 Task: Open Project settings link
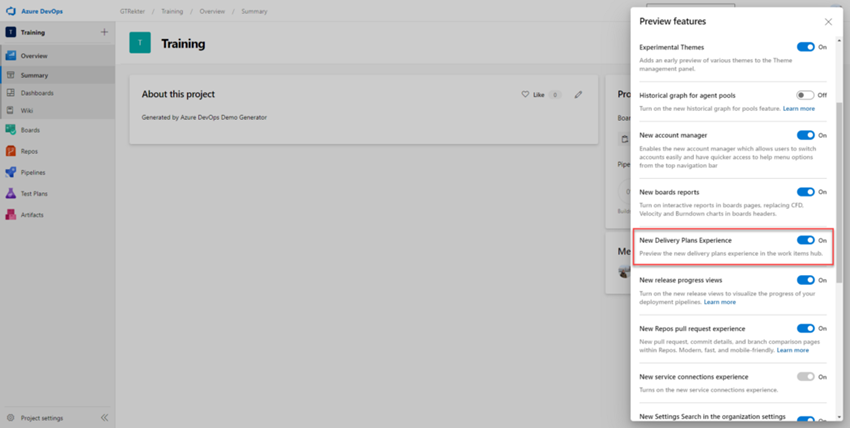[42, 418]
